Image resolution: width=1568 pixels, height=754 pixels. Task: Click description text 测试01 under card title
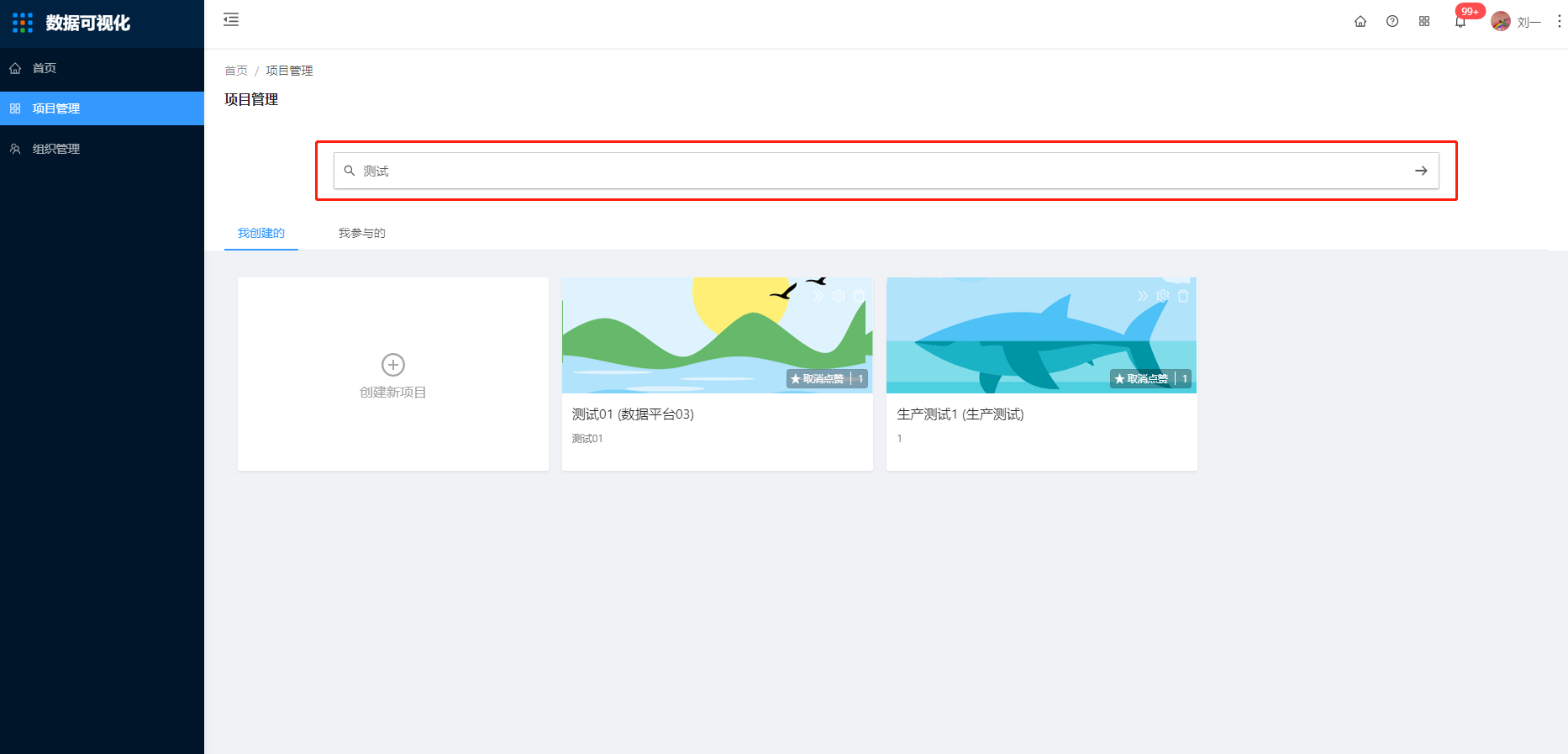[x=587, y=439]
